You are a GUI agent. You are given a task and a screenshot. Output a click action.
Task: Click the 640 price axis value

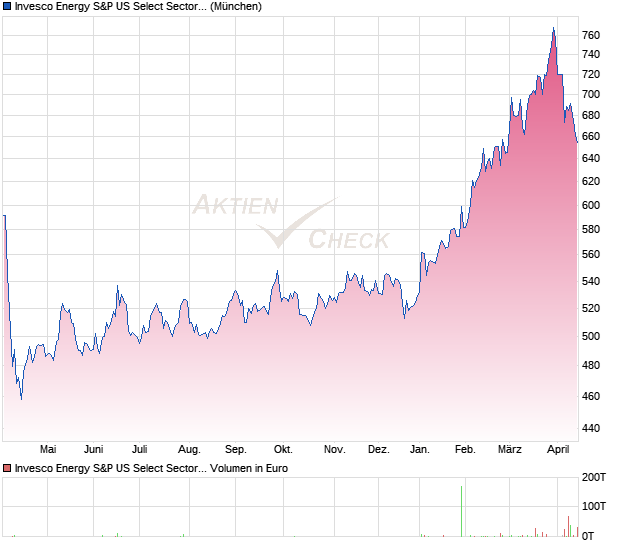(591, 159)
